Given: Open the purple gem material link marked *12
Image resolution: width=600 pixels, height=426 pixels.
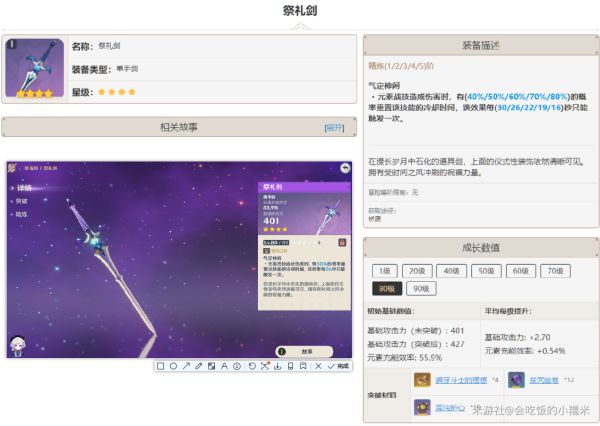Looking at the screenshot, I should [544, 380].
